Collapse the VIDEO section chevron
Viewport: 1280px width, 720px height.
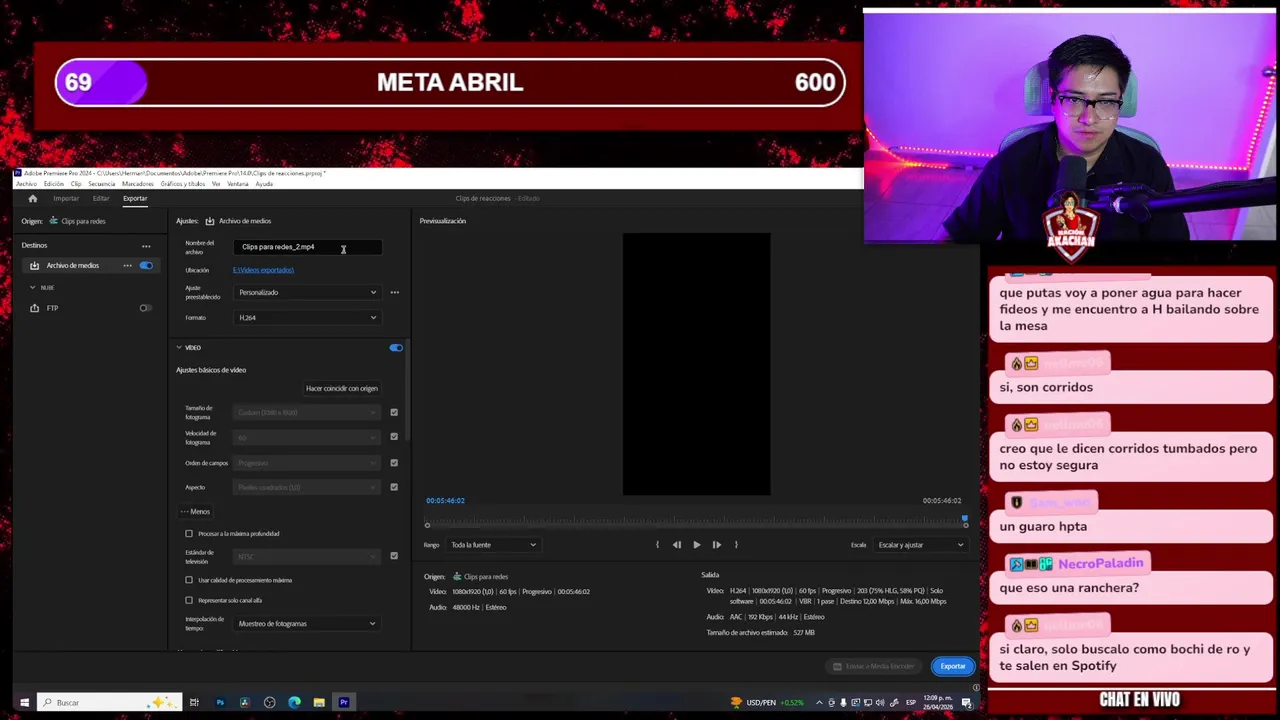[x=179, y=348]
